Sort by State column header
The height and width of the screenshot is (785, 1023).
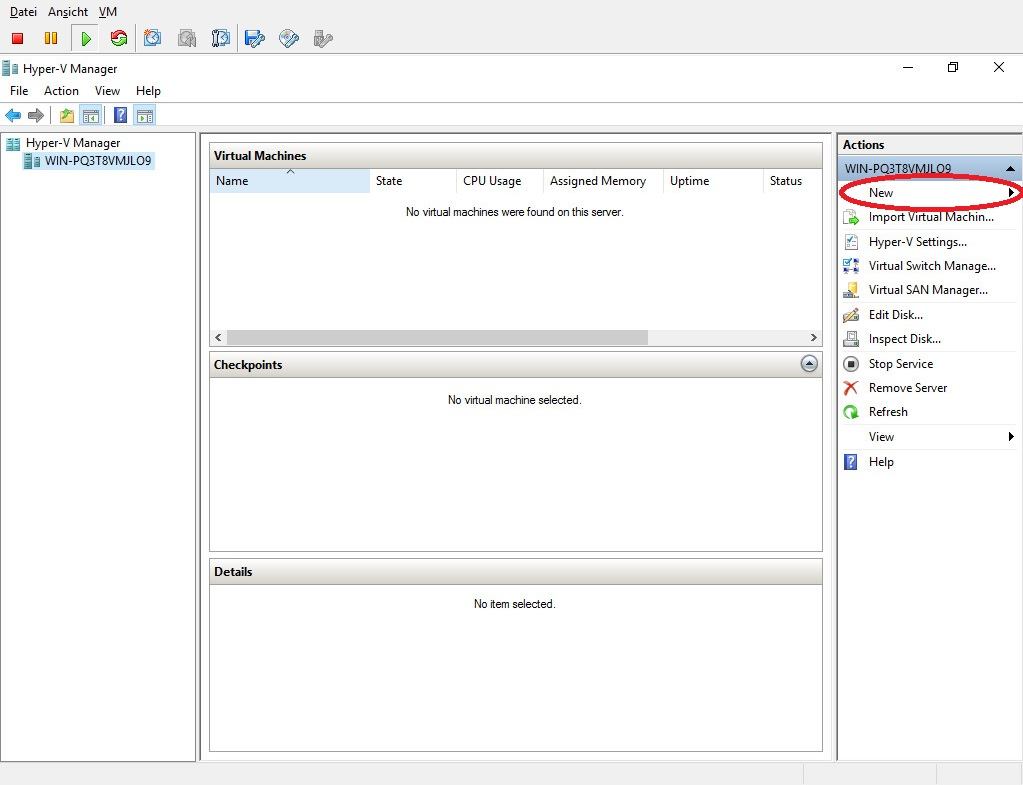point(413,181)
